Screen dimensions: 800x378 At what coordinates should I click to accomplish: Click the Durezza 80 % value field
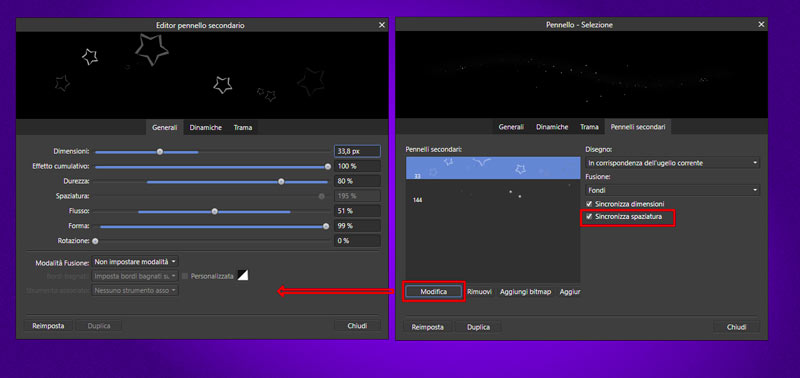357,181
